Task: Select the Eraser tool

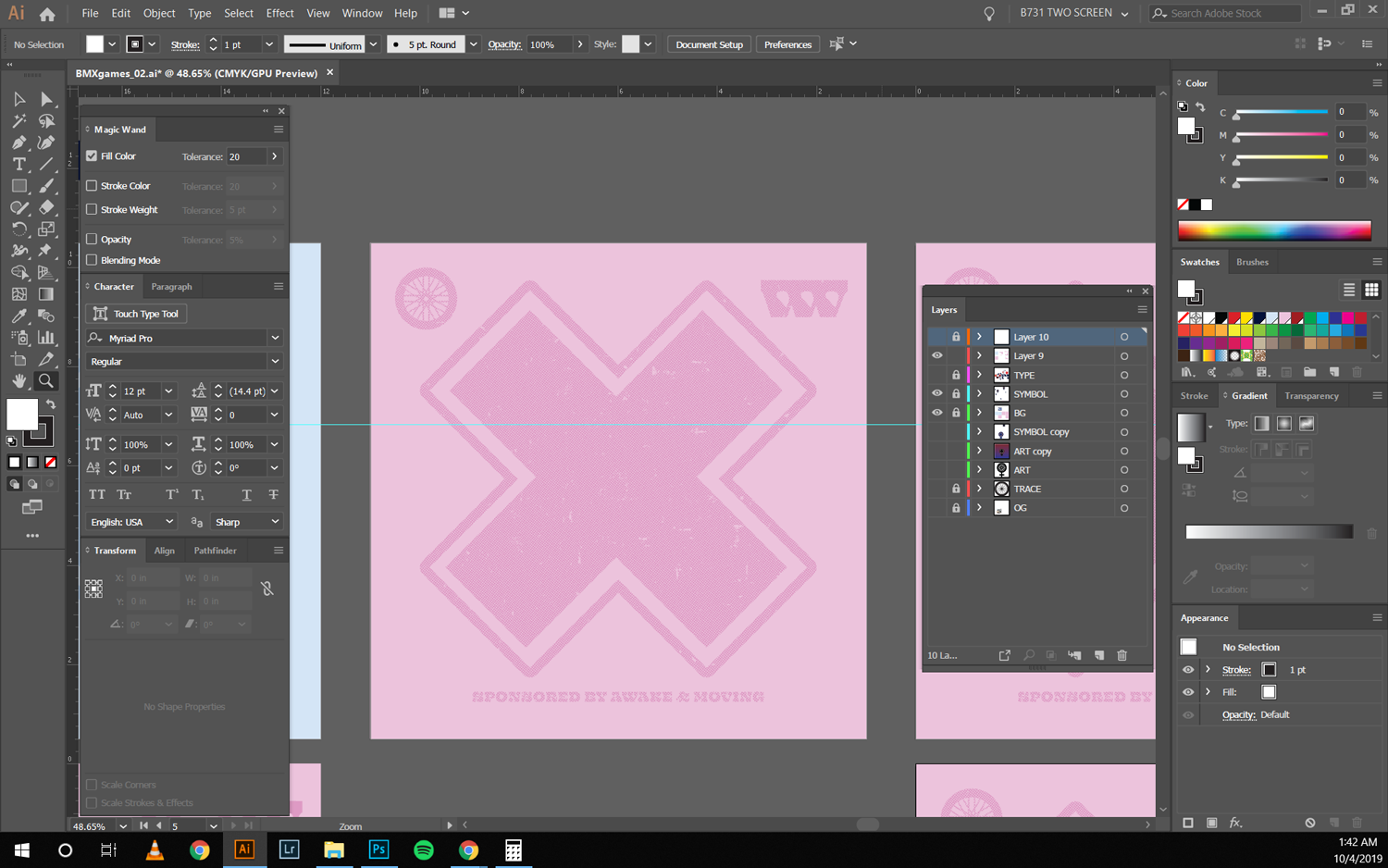Action: [x=45, y=207]
